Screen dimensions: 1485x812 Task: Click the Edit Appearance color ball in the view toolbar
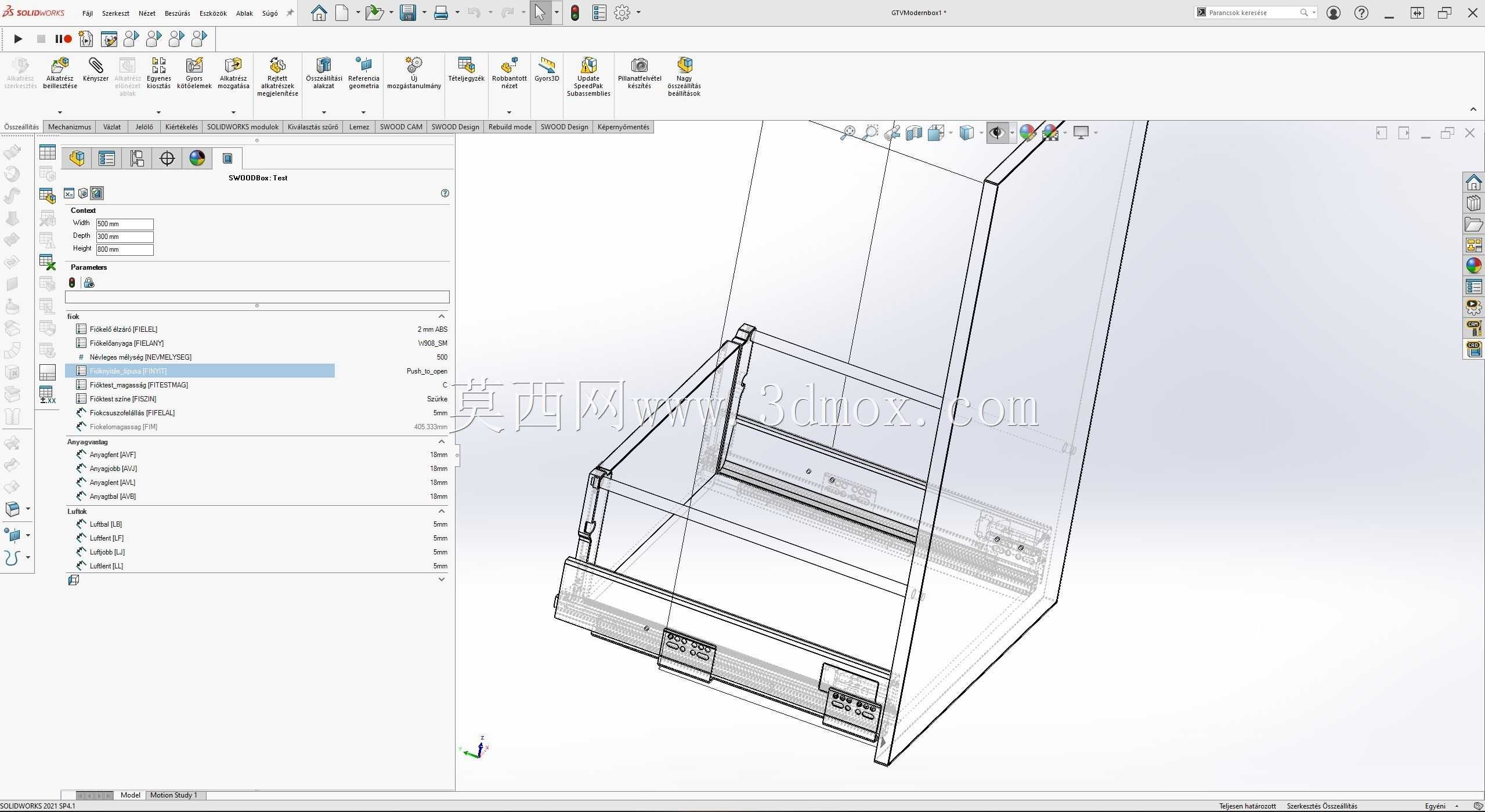[x=1027, y=133]
